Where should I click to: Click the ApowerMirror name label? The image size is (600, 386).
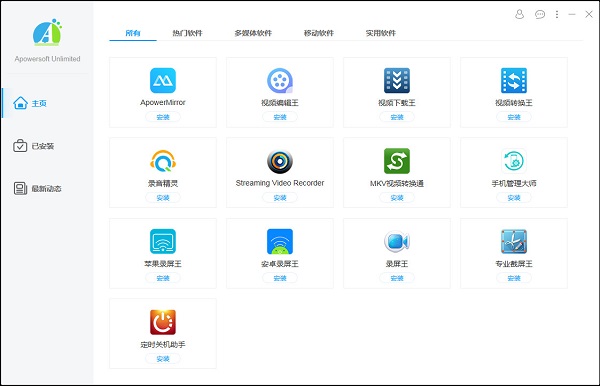pyautogui.click(x=163, y=103)
